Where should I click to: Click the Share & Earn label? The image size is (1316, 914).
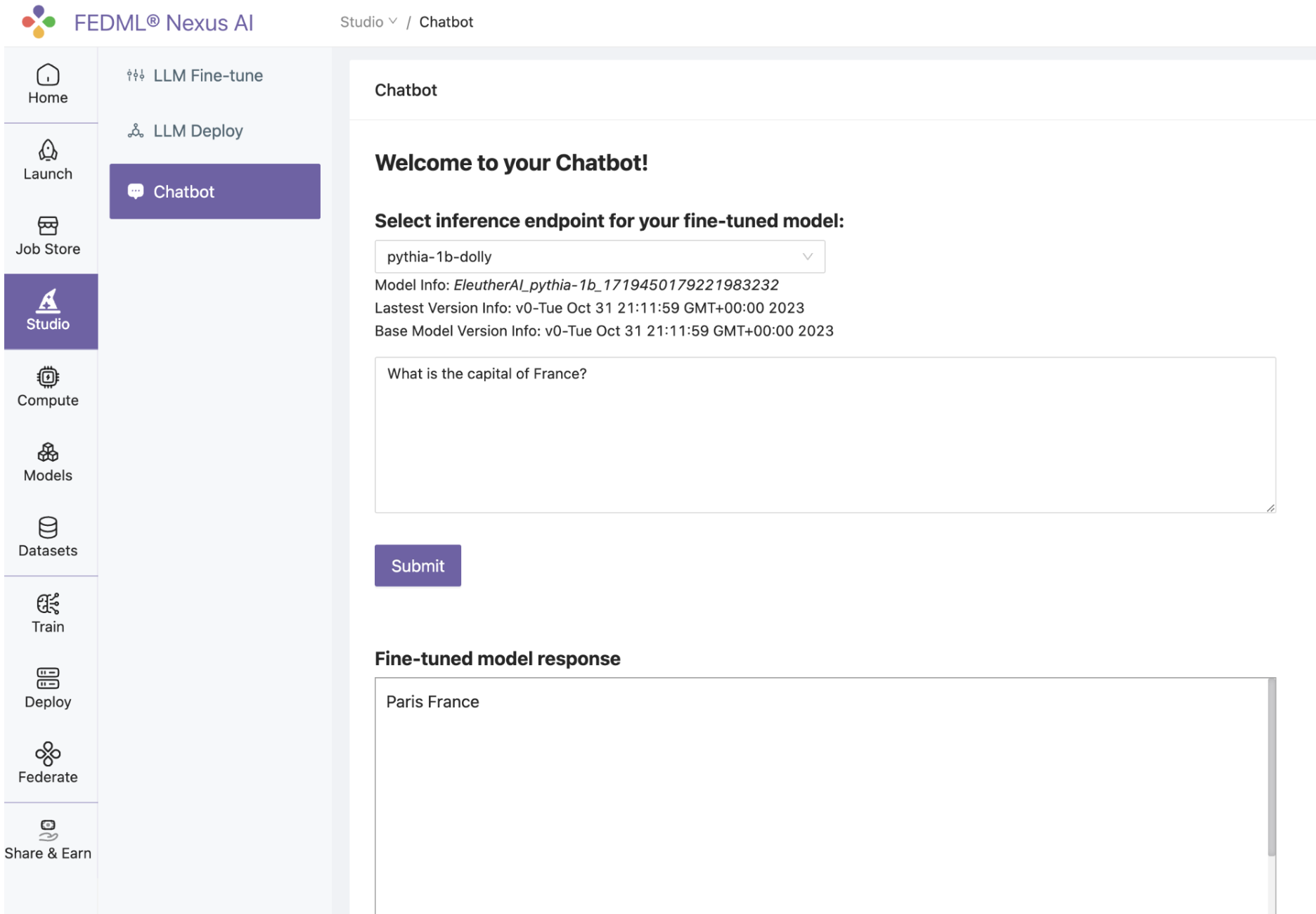(x=48, y=853)
